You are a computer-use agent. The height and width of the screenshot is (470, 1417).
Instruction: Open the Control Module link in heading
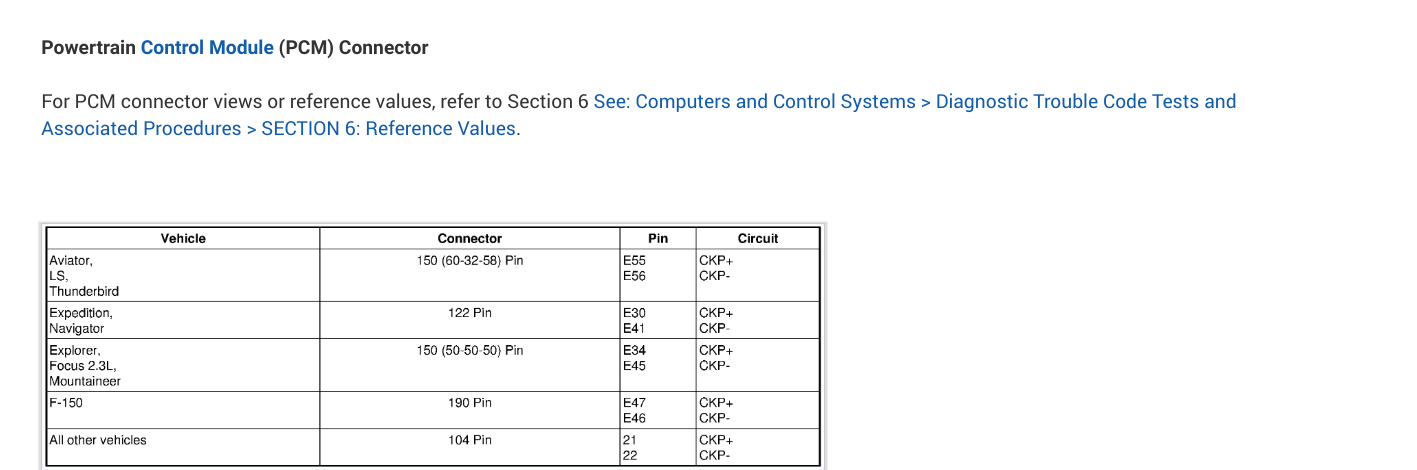207,47
